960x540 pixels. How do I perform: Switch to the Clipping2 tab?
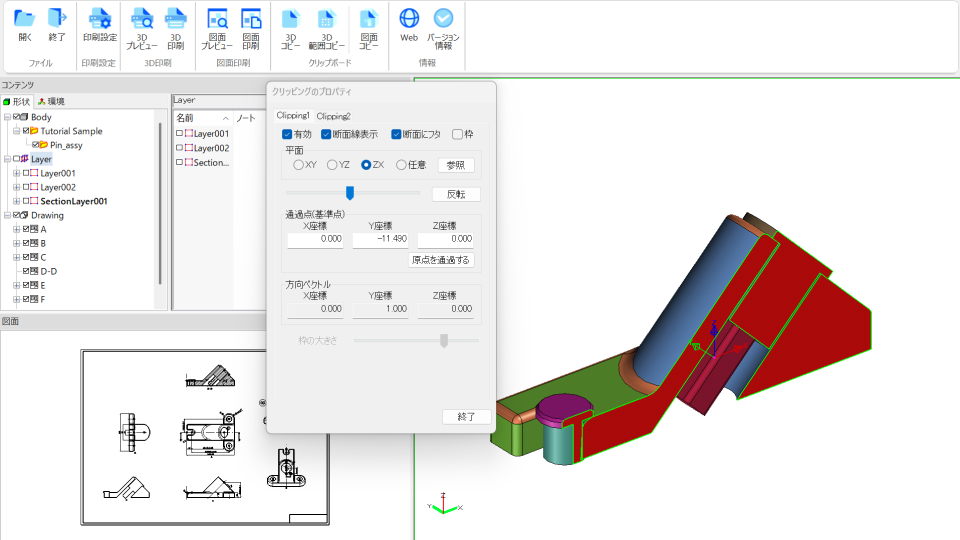coord(333,116)
